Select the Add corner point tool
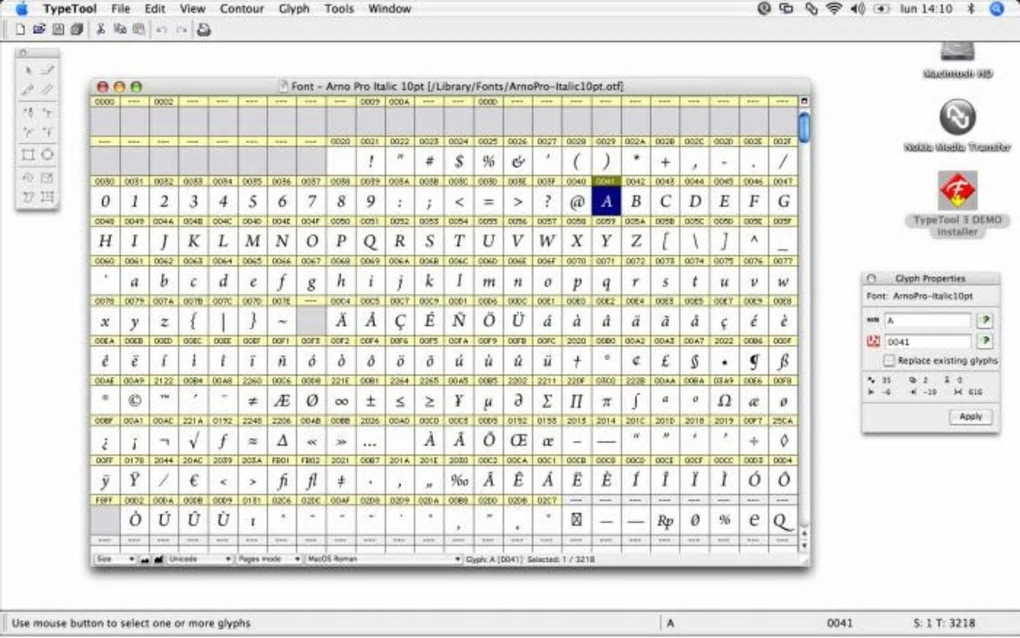The height and width of the screenshot is (638, 1020). click(x=47, y=113)
